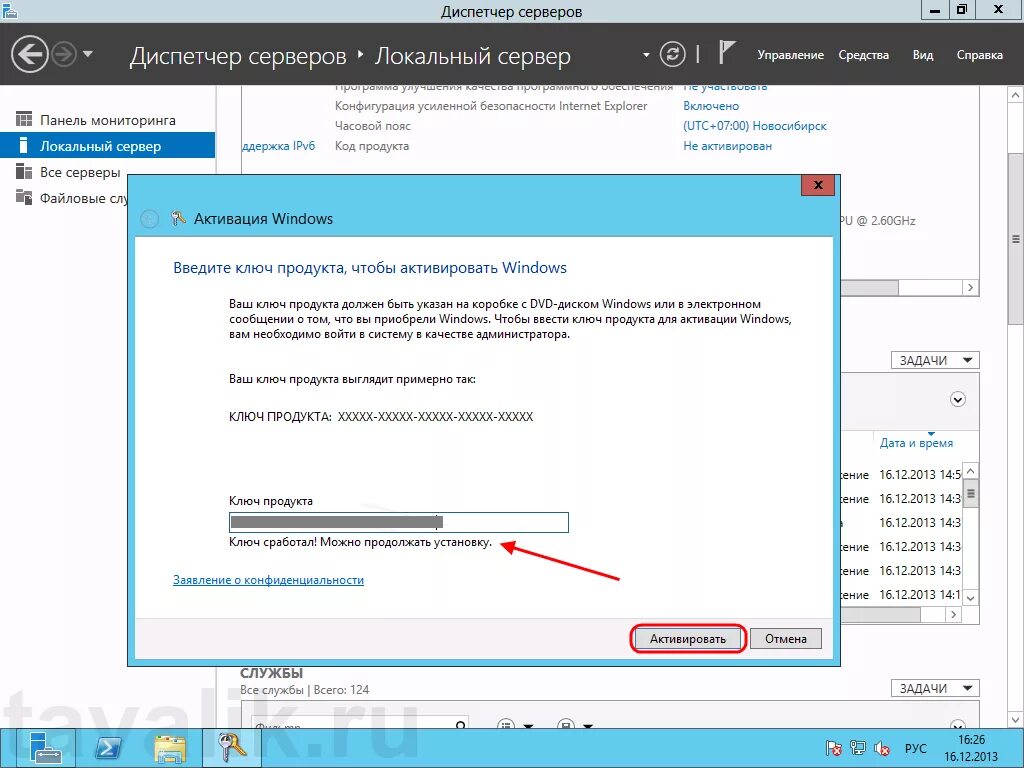Click the main window scroll-up arrow
The image size is (1024, 768).
pyautogui.click(x=1015, y=95)
